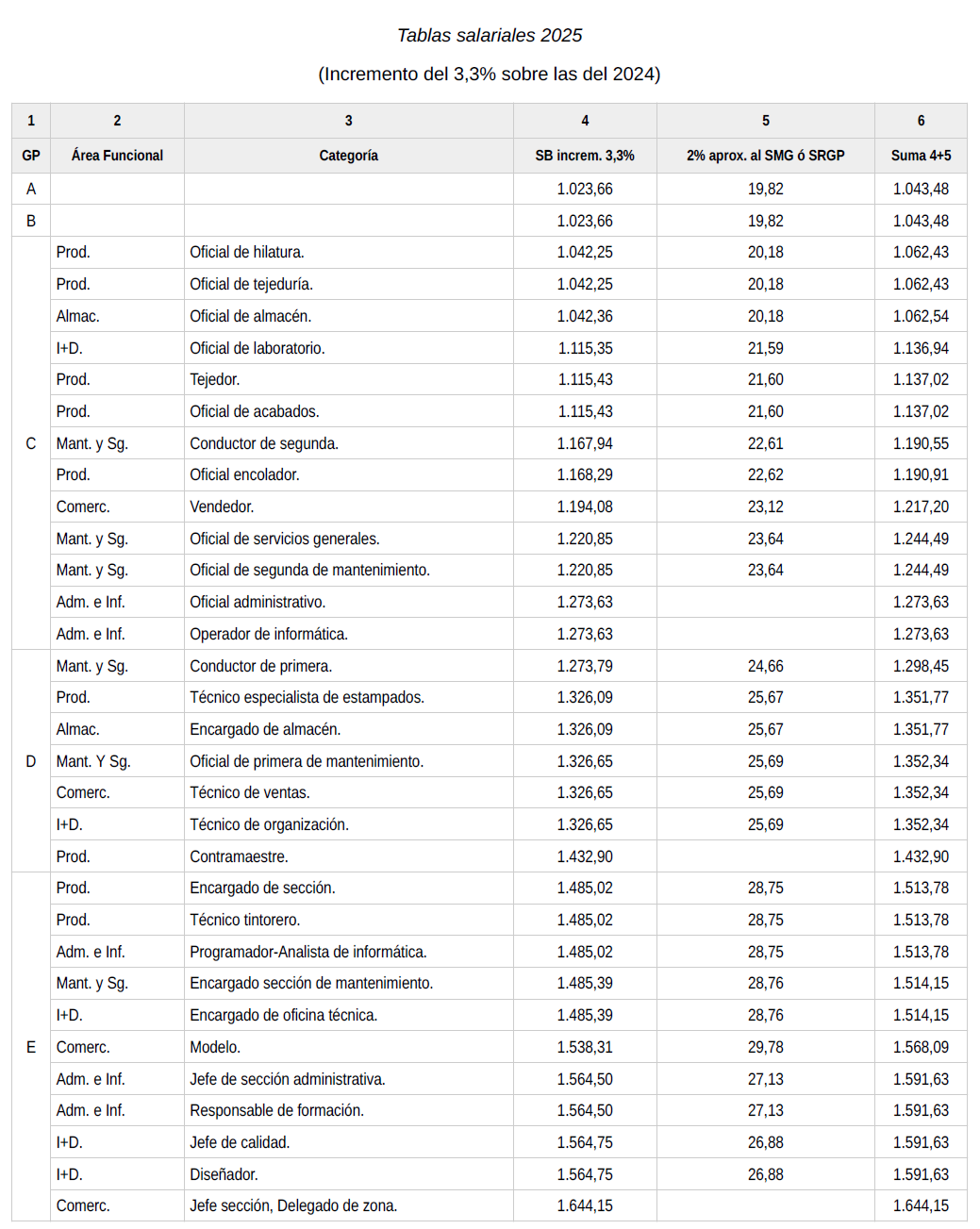Click the "Categoría" column header
Screen dimensions: 980x1229
point(348,156)
